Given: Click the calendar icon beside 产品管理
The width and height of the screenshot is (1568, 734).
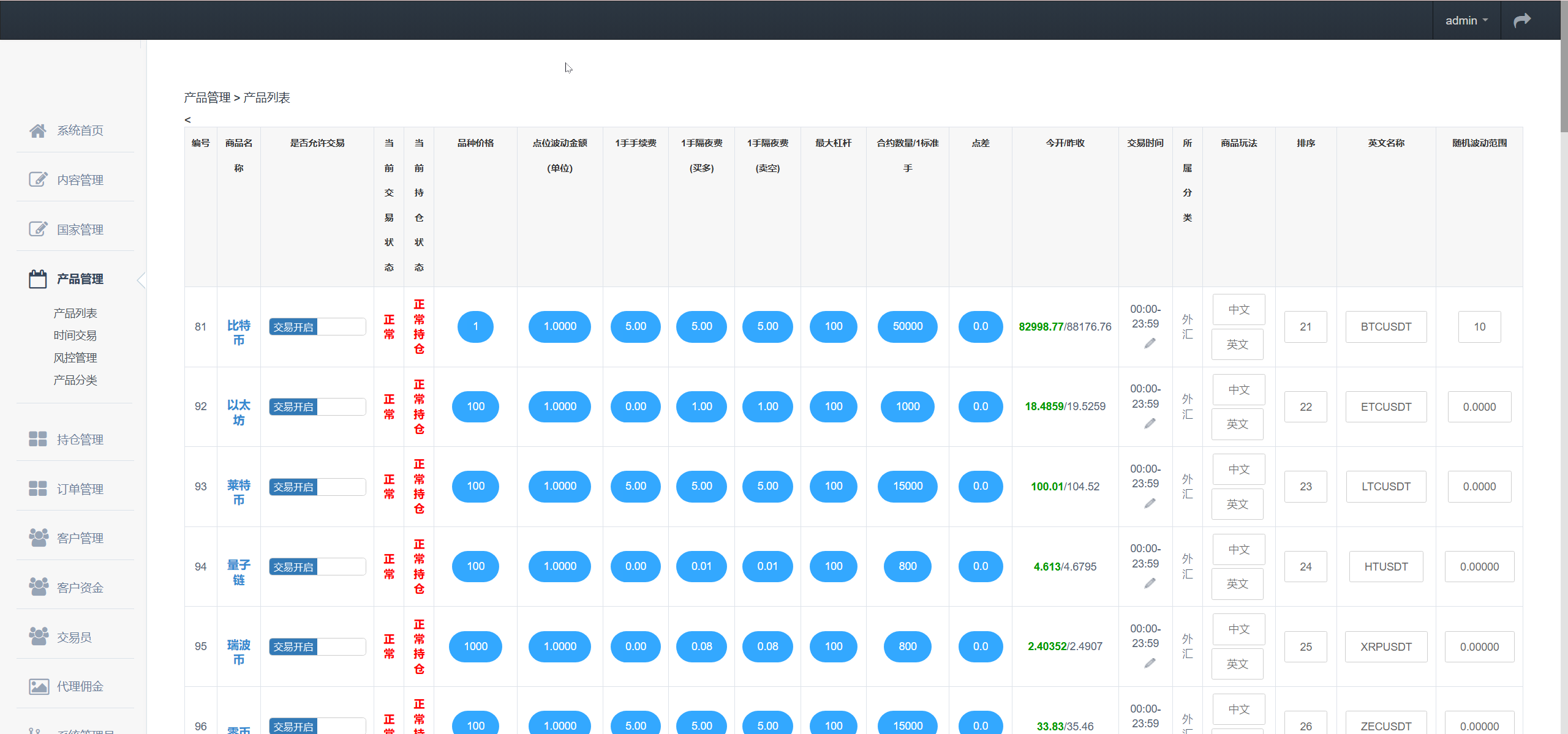Looking at the screenshot, I should [38, 279].
